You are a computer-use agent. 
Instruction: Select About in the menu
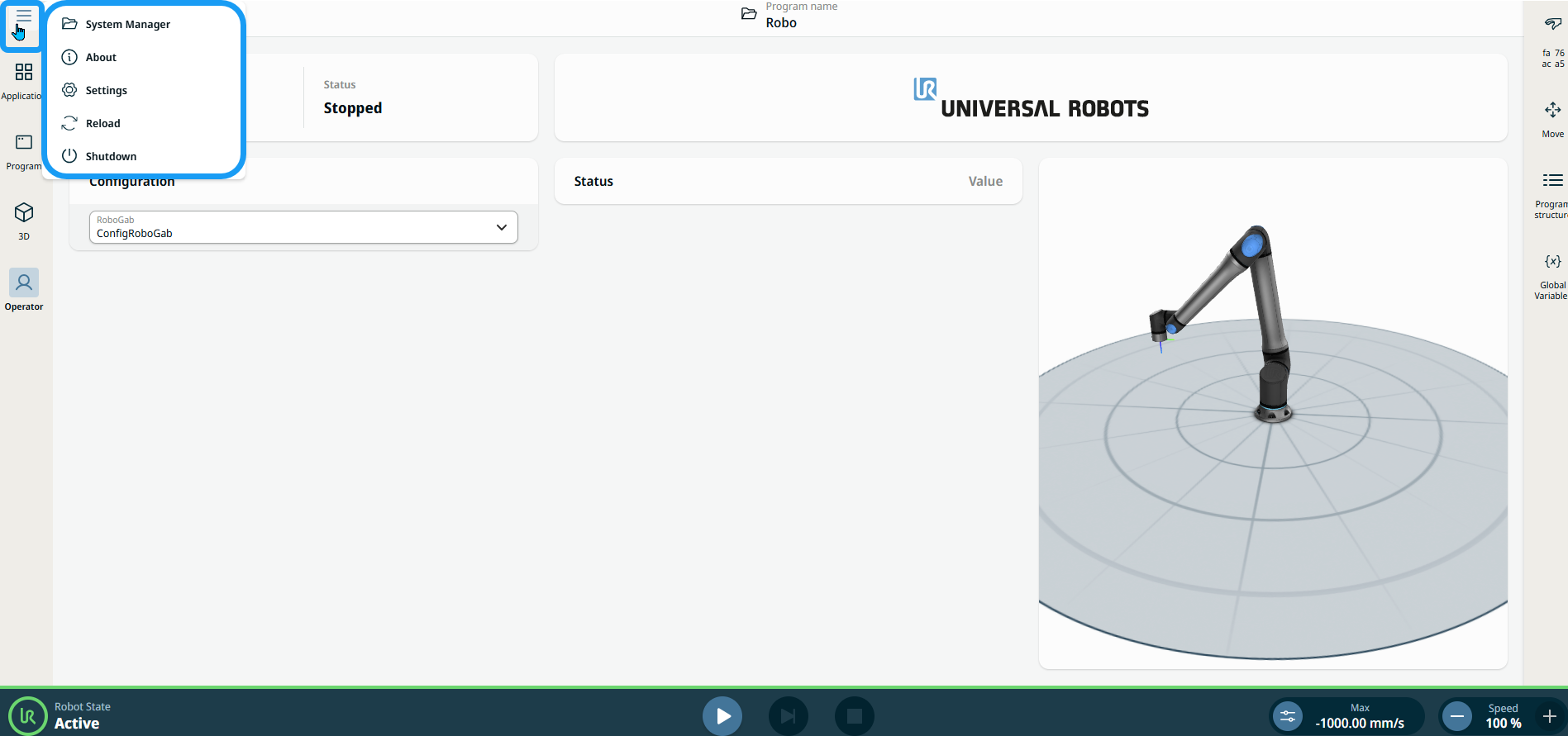click(101, 58)
